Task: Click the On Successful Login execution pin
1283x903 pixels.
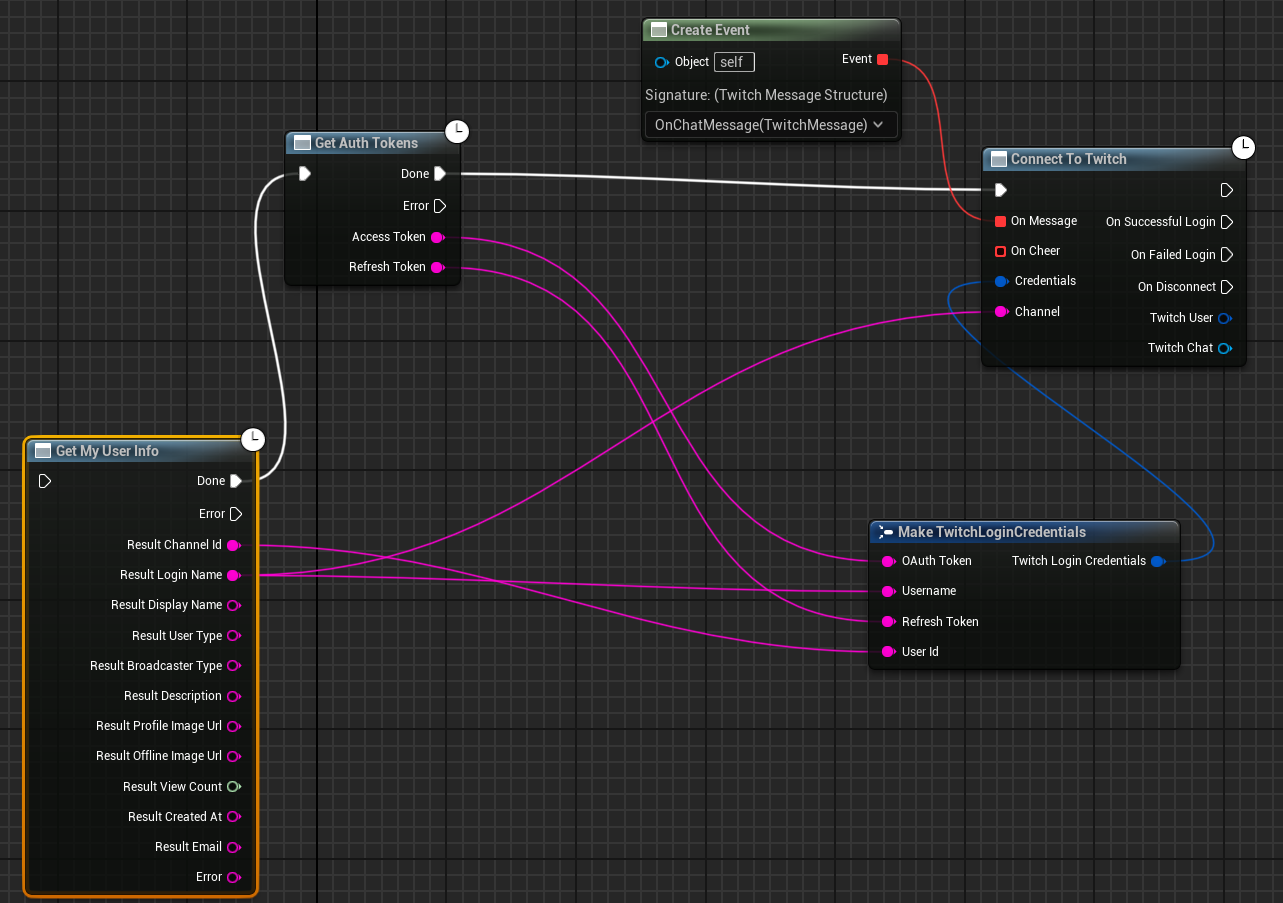Action: coord(1226,221)
